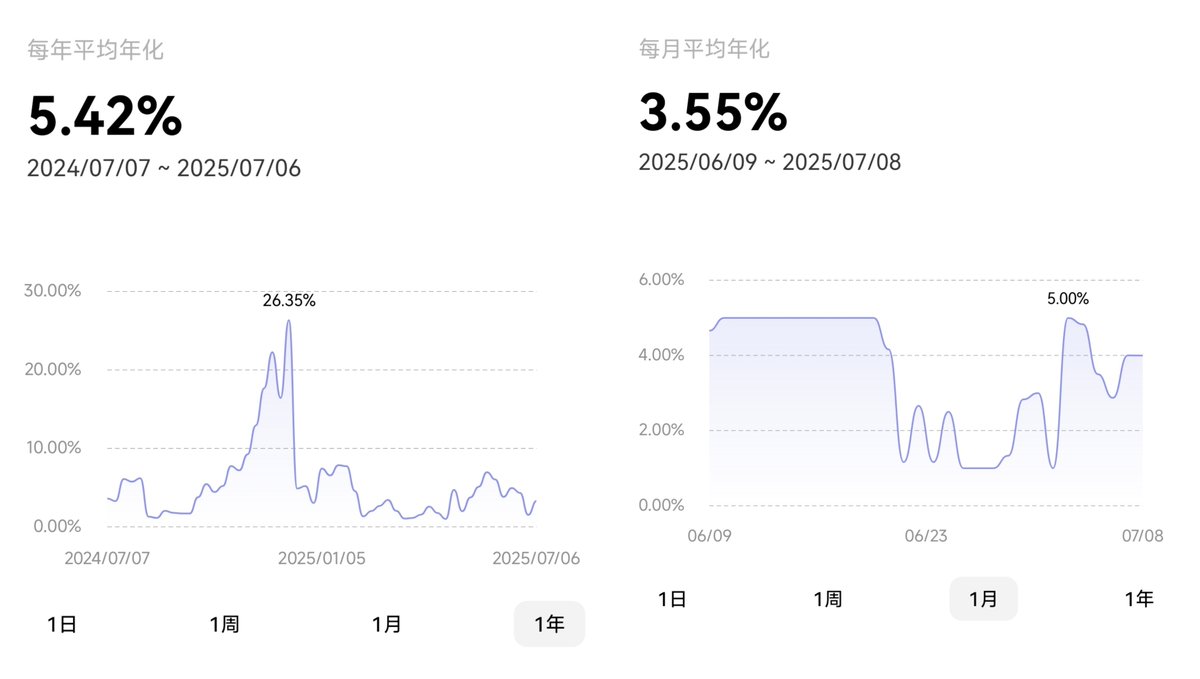The width and height of the screenshot is (1200, 679).
Task: Click the 2024/07/07 x-axis label
Action: [x=107, y=558]
